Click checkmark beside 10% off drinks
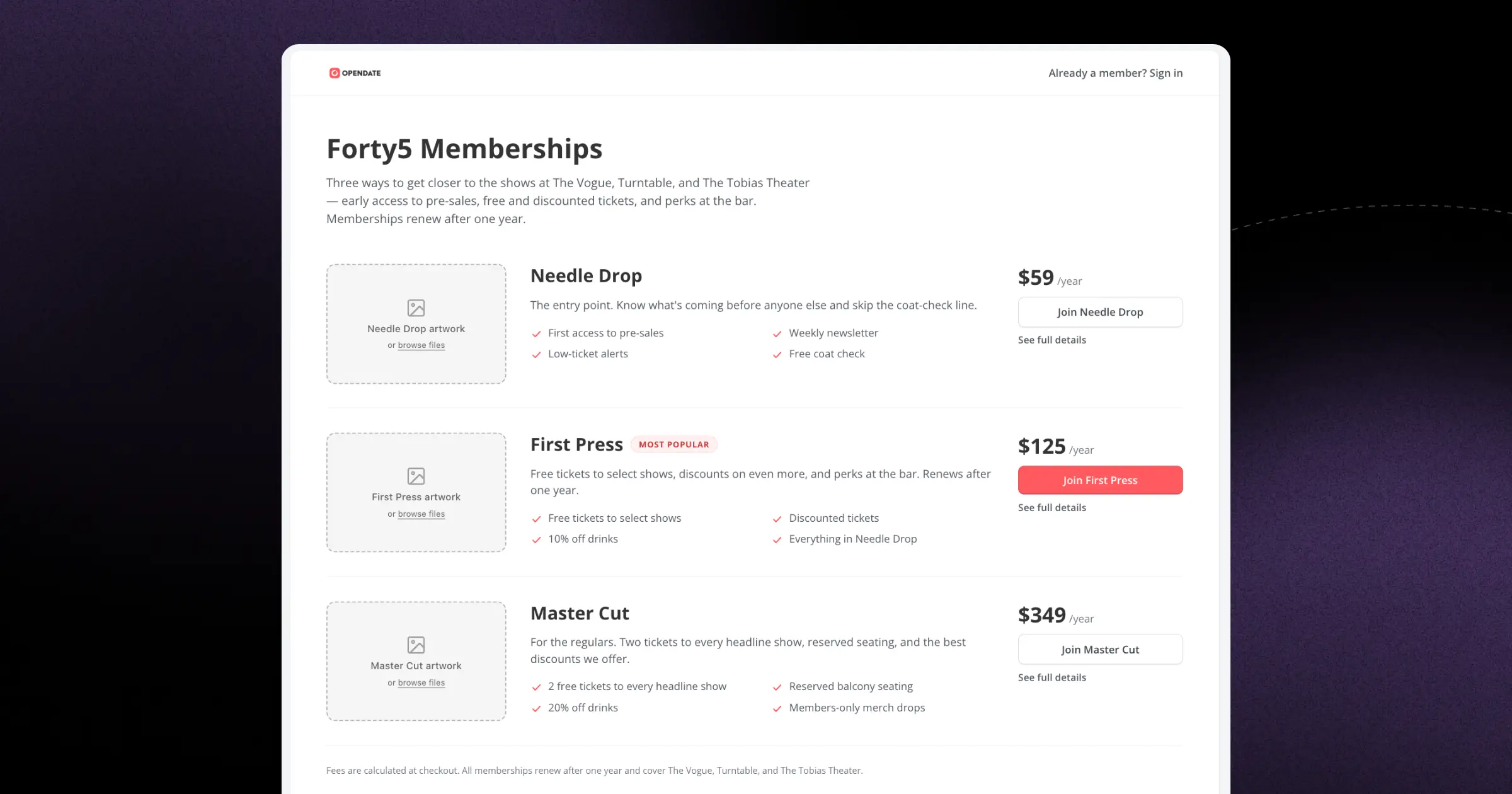1512x794 pixels. click(x=536, y=539)
